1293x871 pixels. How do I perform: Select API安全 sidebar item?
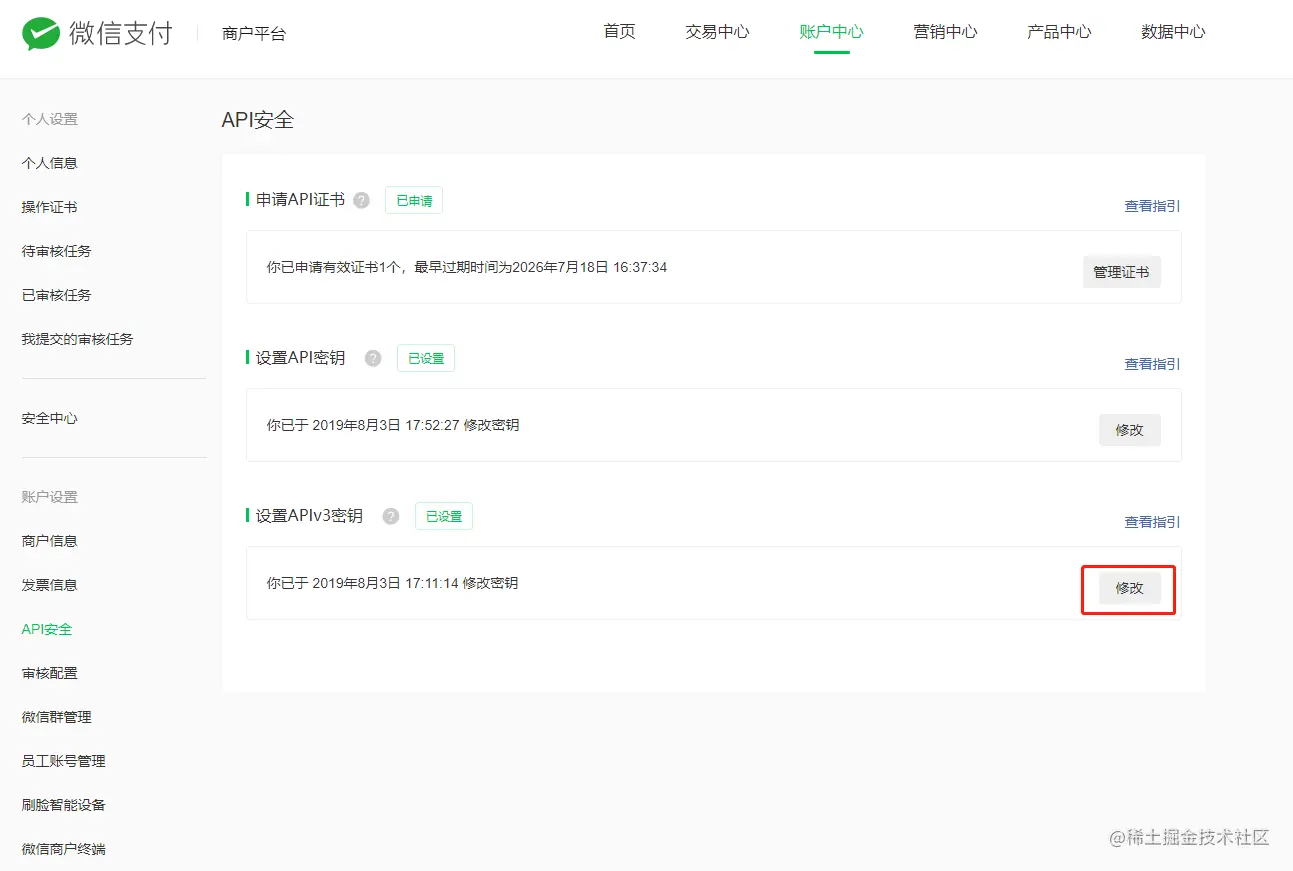coord(47,629)
